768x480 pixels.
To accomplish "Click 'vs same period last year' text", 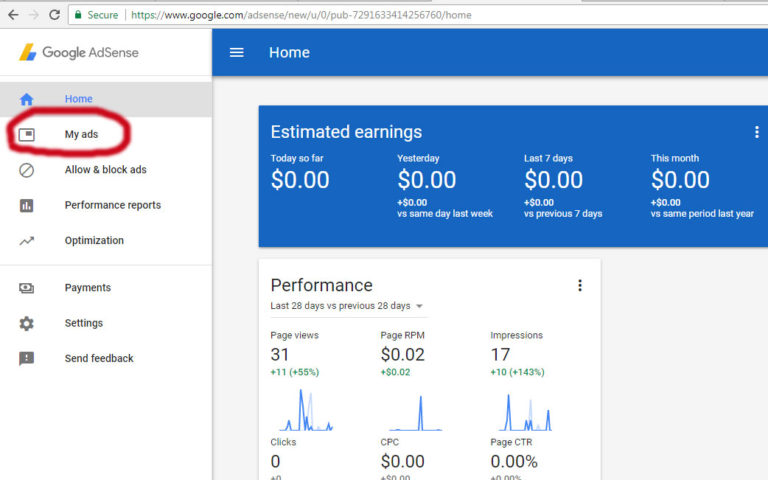I will pos(702,214).
